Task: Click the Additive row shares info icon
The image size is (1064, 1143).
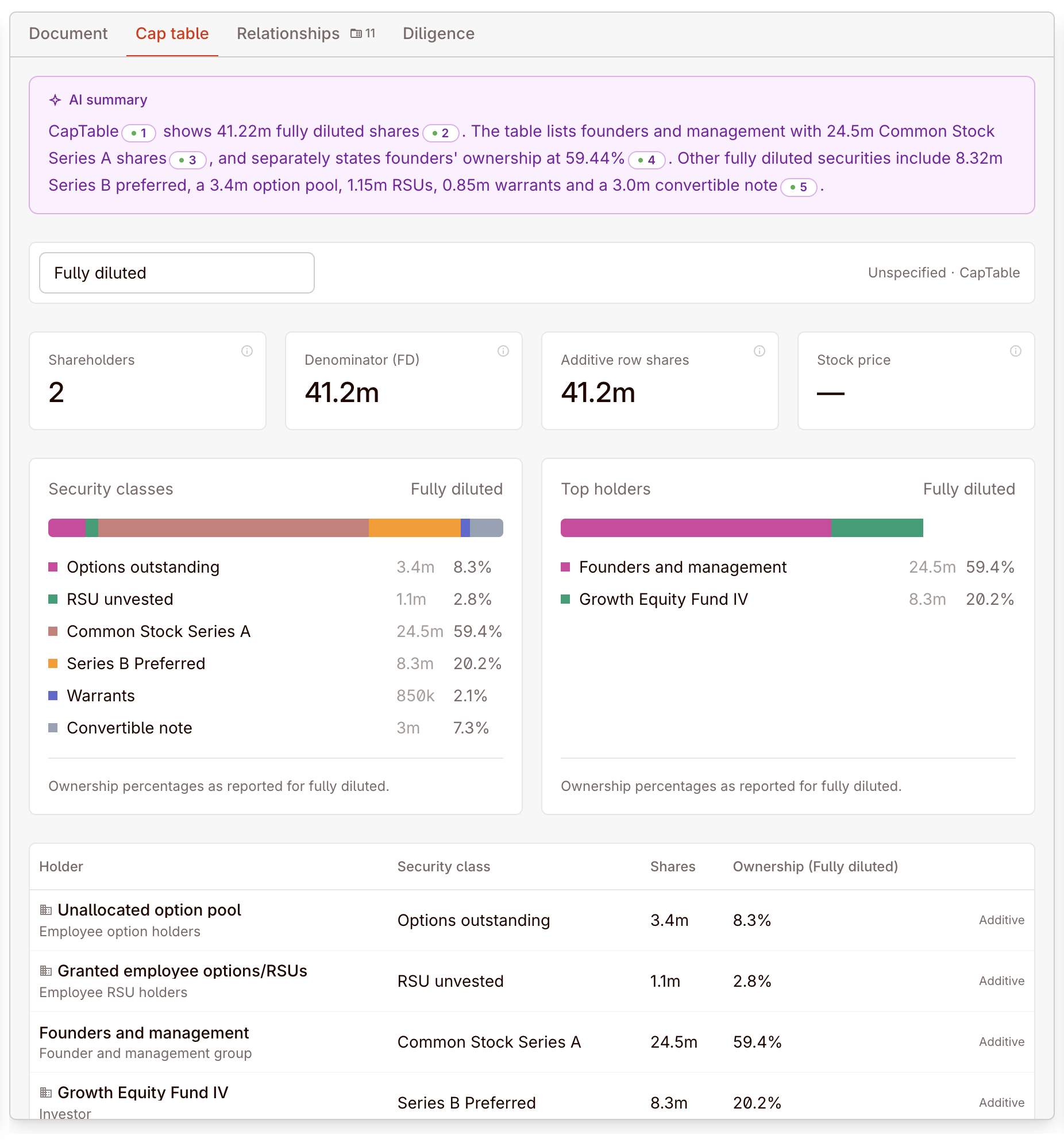Action: coord(759,351)
